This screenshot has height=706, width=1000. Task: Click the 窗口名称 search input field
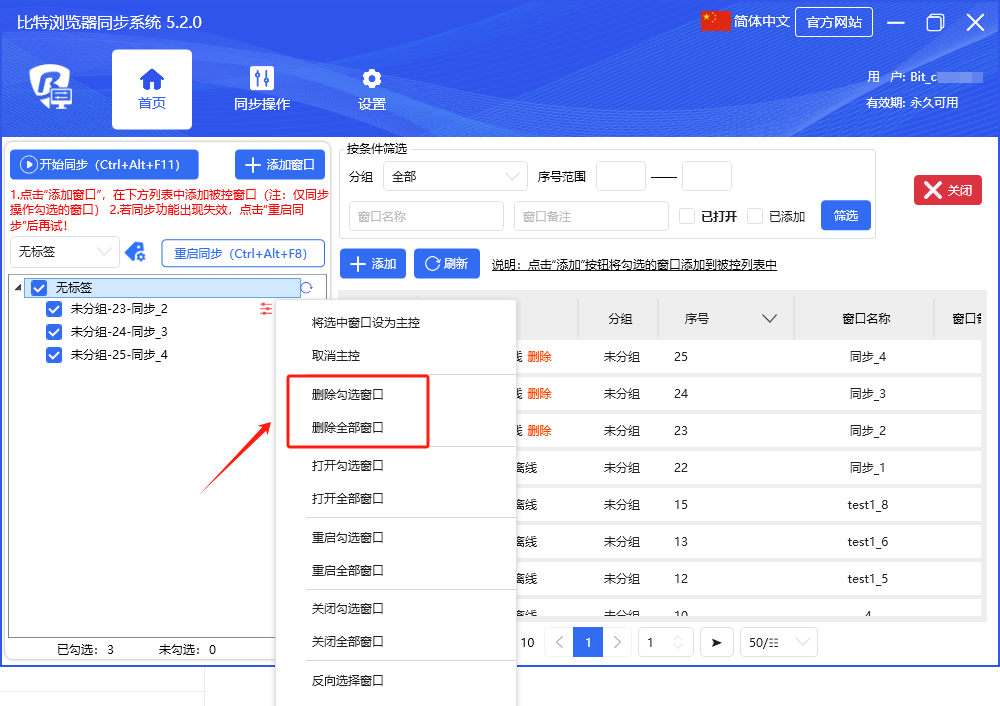point(427,216)
